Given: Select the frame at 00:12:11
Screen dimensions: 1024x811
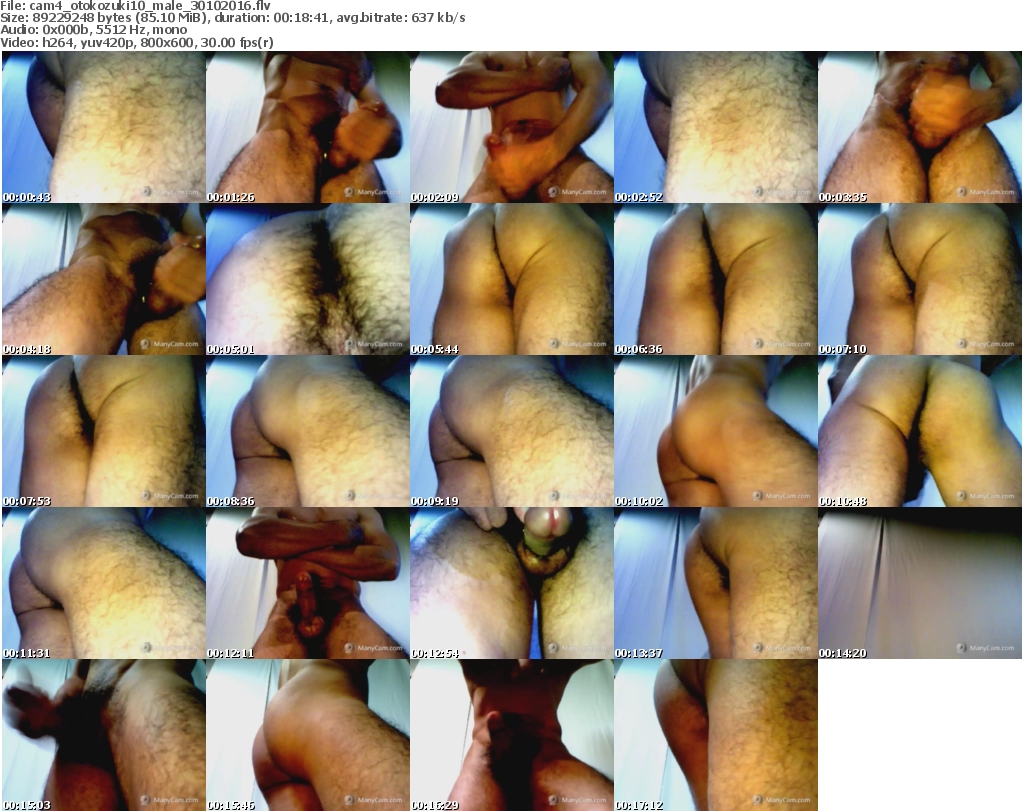Looking at the screenshot, I should (x=308, y=583).
